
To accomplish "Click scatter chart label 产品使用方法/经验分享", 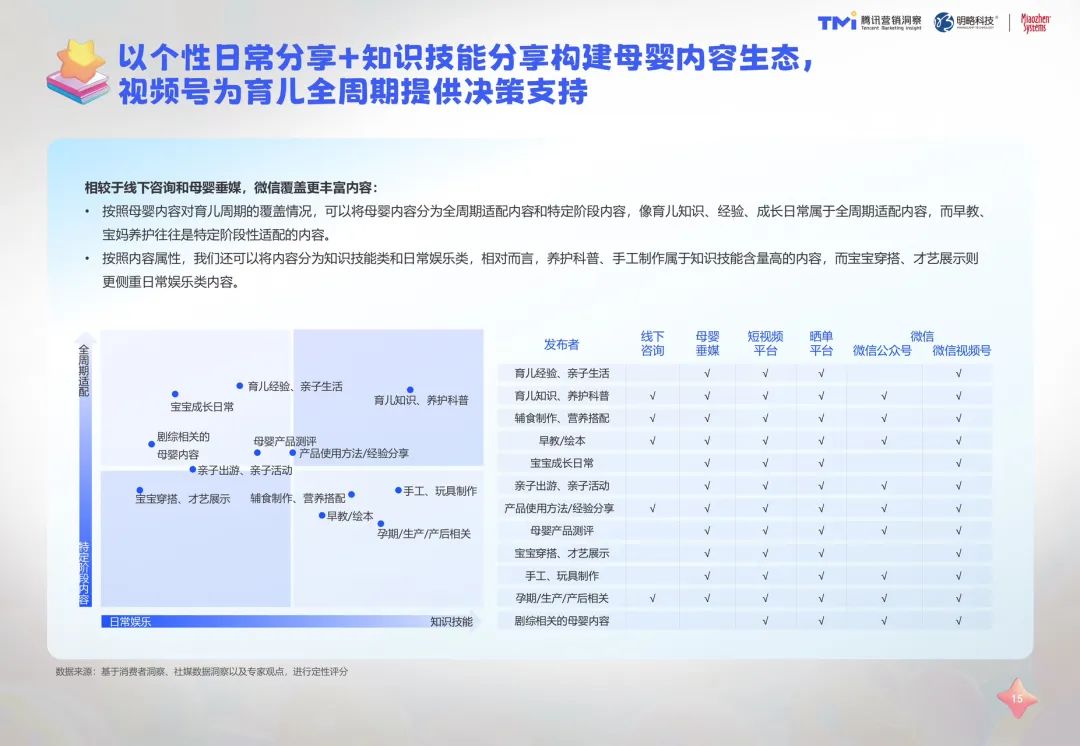I will coord(353,453).
